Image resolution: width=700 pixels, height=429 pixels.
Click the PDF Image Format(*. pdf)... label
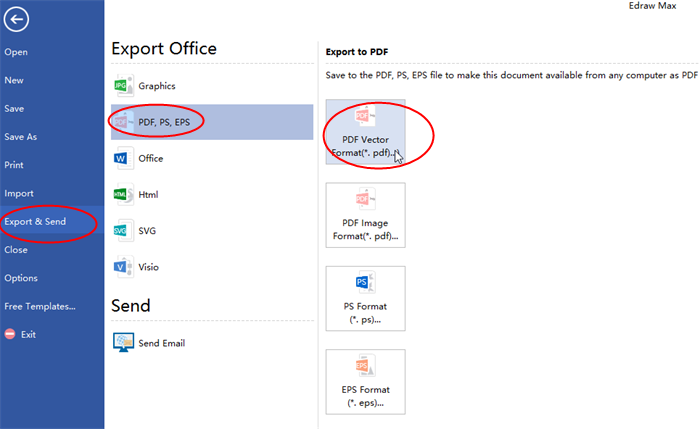point(365,229)
